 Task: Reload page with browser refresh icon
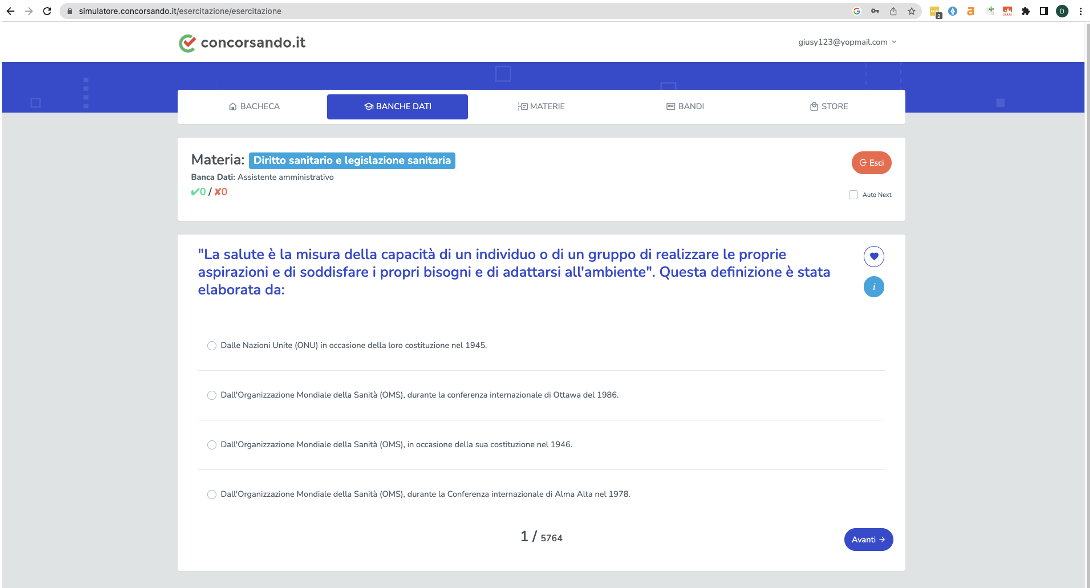click(47, 11)
